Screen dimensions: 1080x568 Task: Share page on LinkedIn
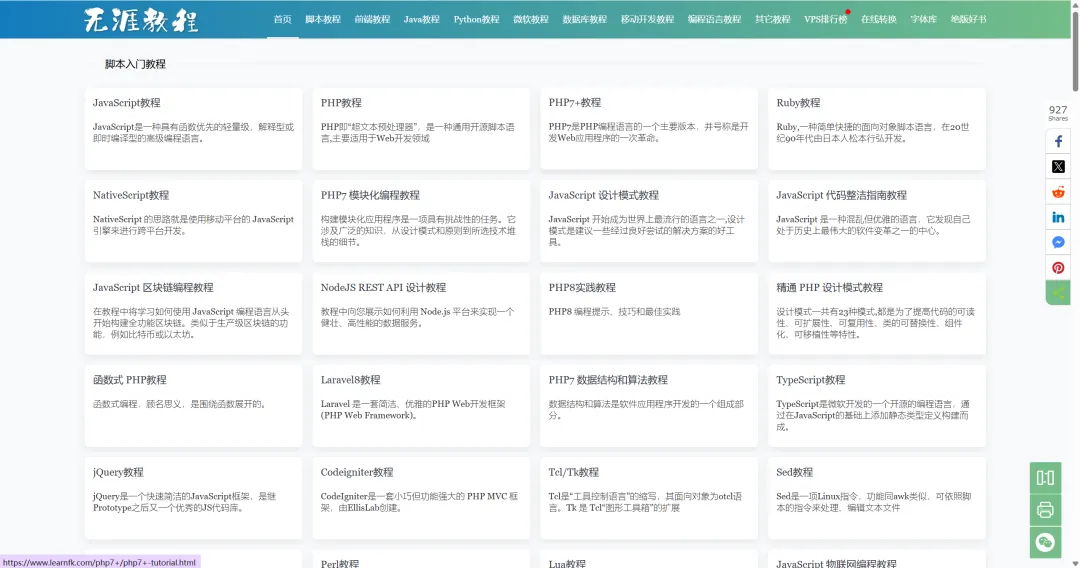(1058, 218)
